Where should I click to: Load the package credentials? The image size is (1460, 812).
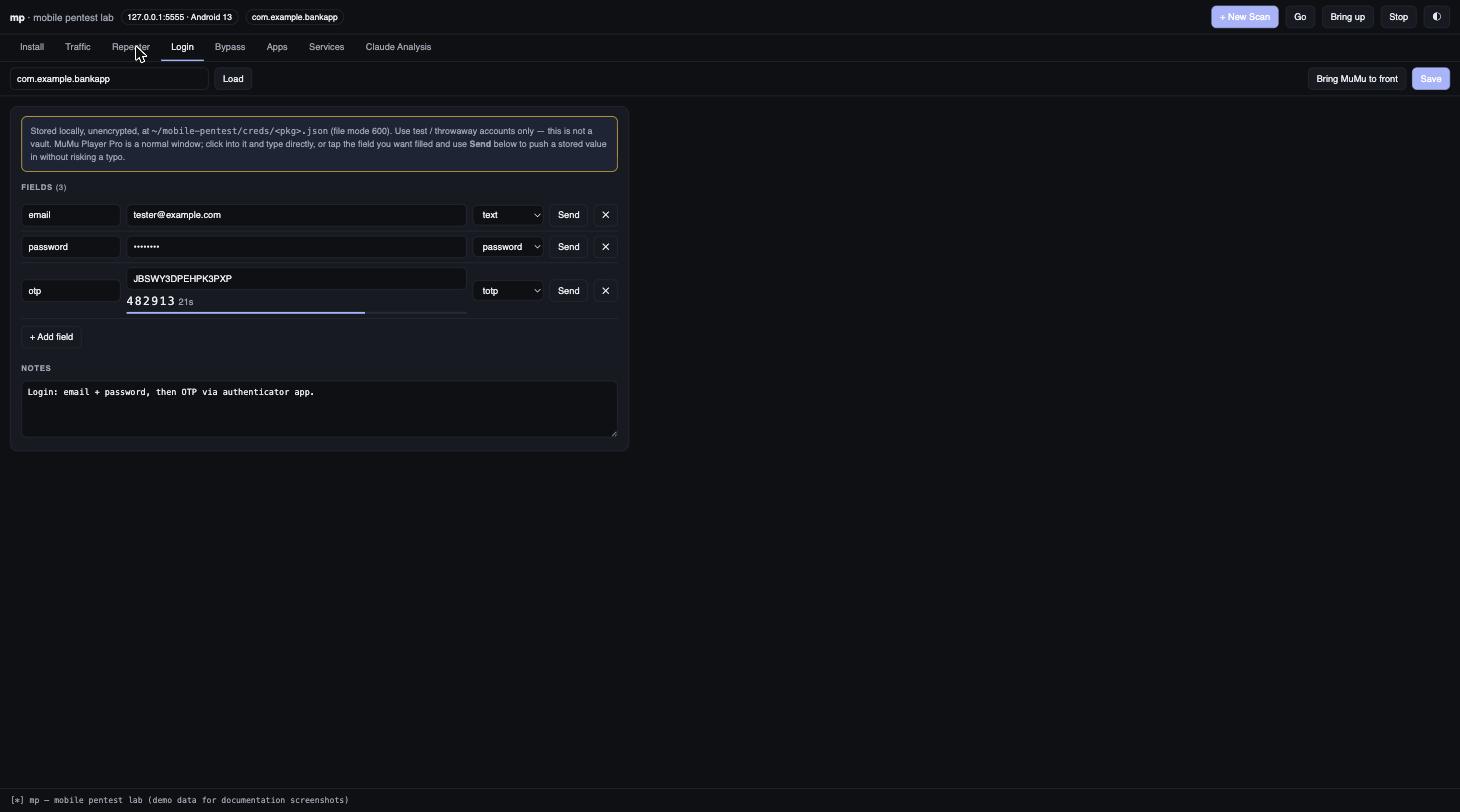(x=233, y=79)
